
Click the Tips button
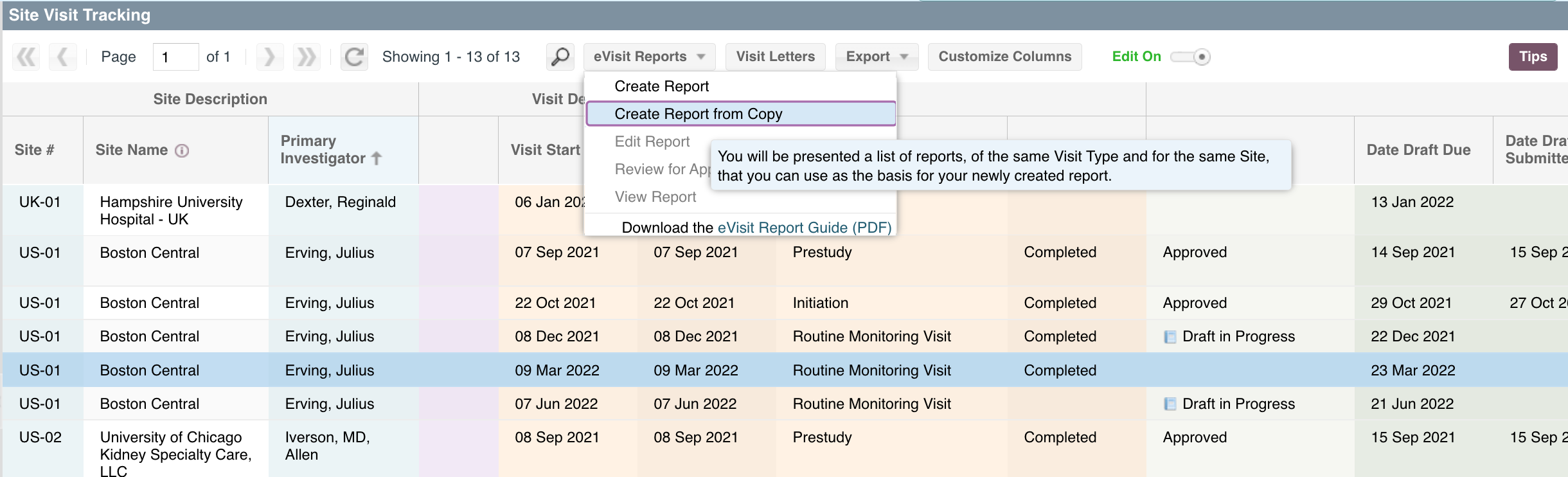coord(1533,57)
